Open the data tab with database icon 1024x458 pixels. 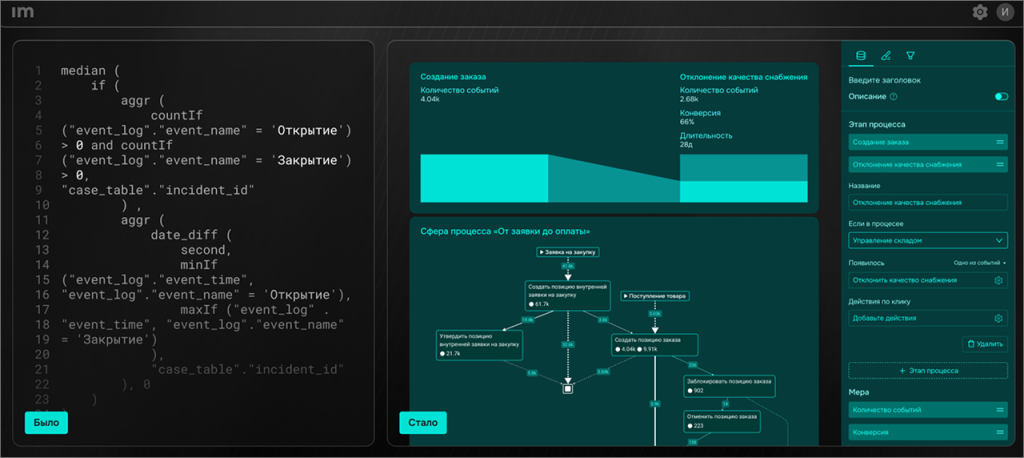click(860, 56)
